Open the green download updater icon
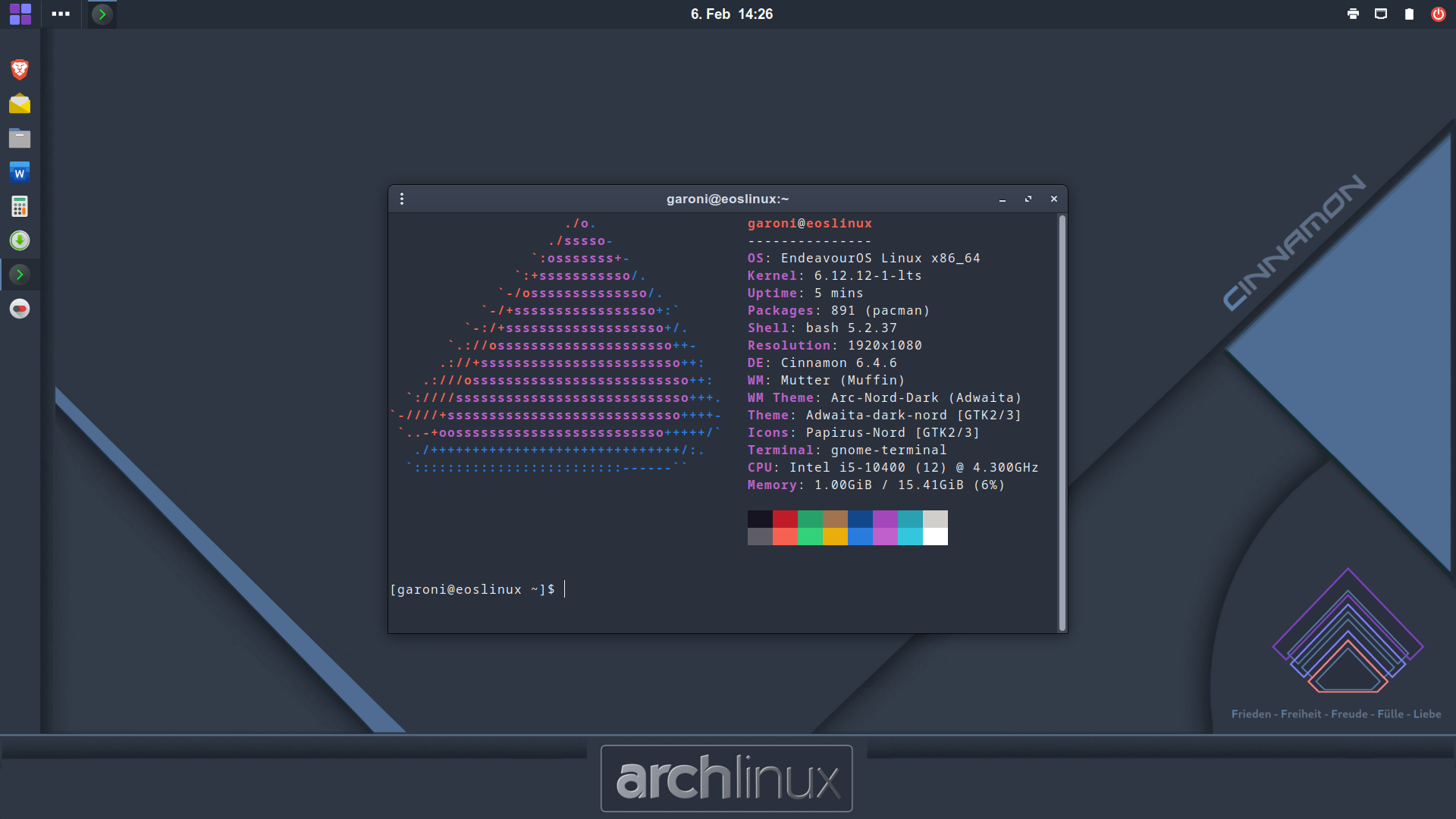The width and height of the screenshot is (1456, 819). pos(20,240)
